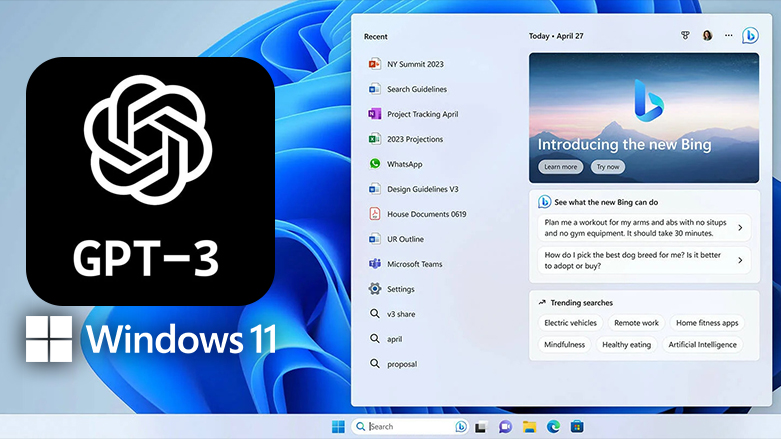Click the 2023 Projections file name
Screen dimensions: 781x439
pos(415,139)
